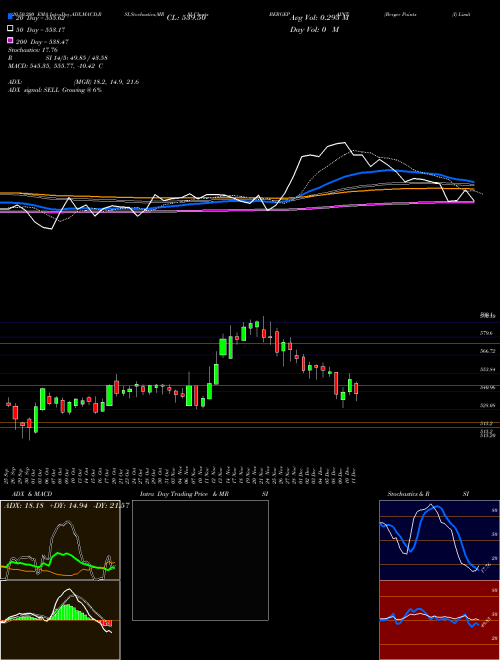This screenshot has width=500, height=660.
Task: Click the 553.84 price axis label
Action: [488, 369]
